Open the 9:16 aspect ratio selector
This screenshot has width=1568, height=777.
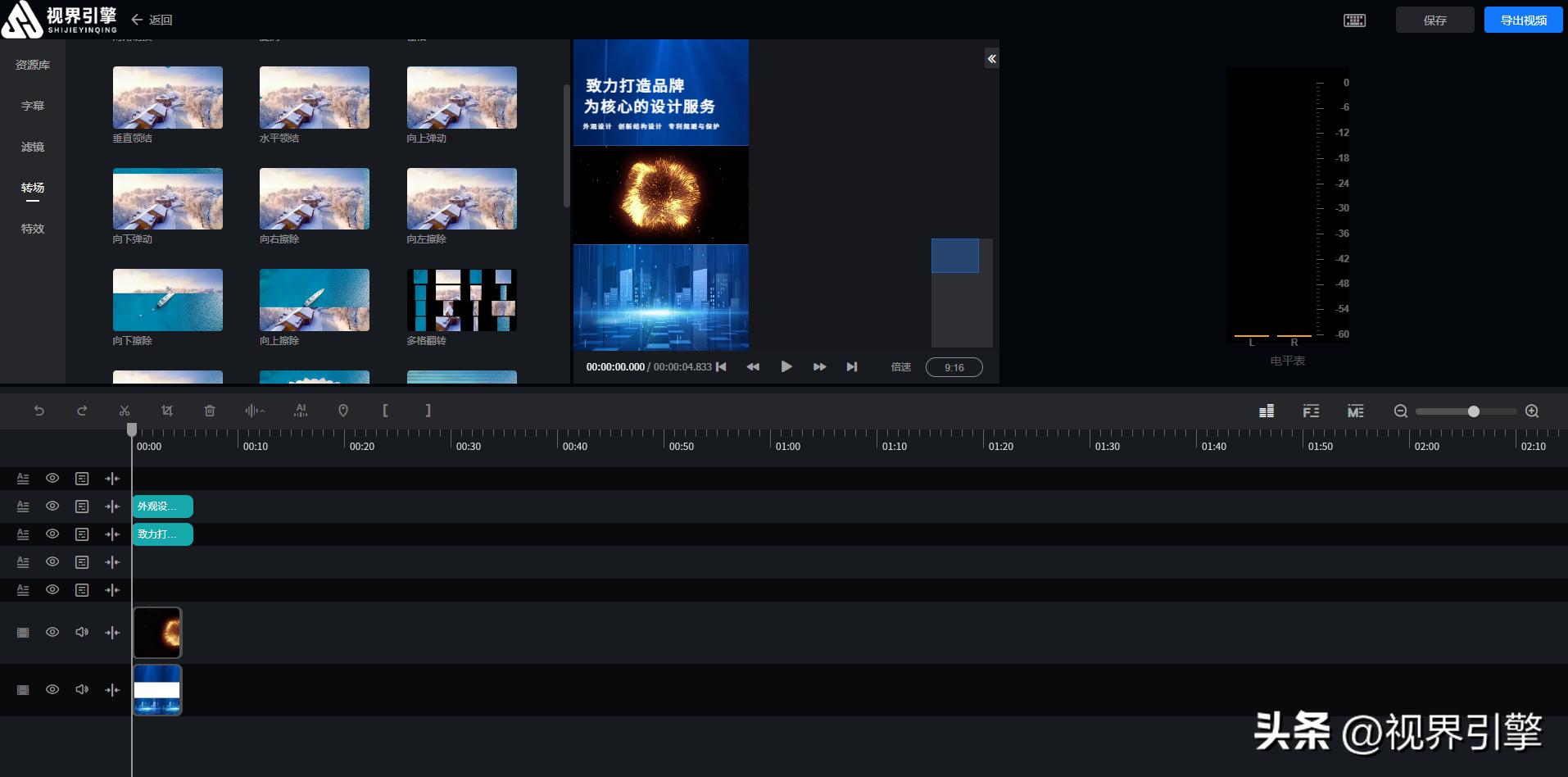click(954, 367)
